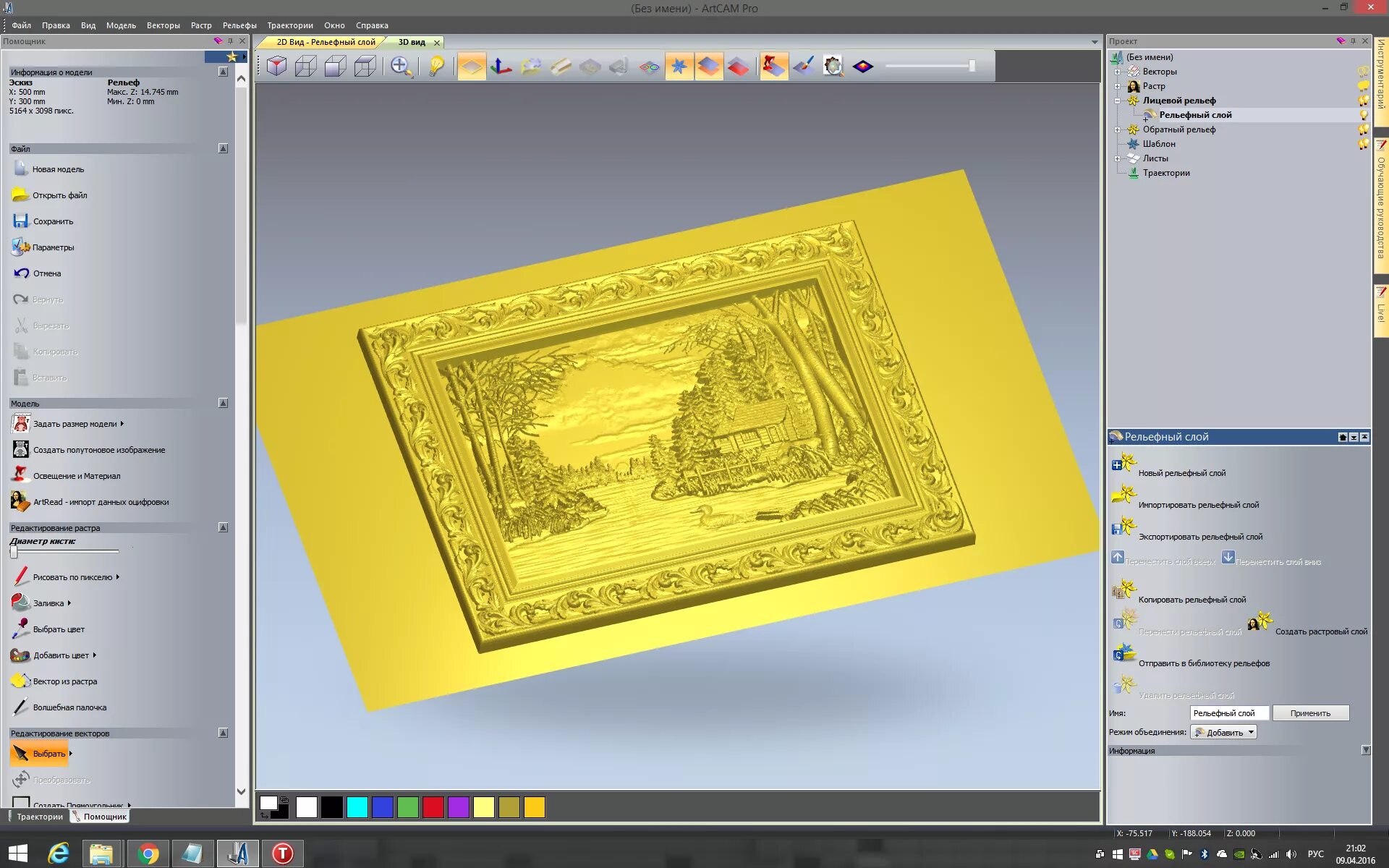Open the Рельефы menu
This screenshot has height=868, width=1389.
pos(239,25)
